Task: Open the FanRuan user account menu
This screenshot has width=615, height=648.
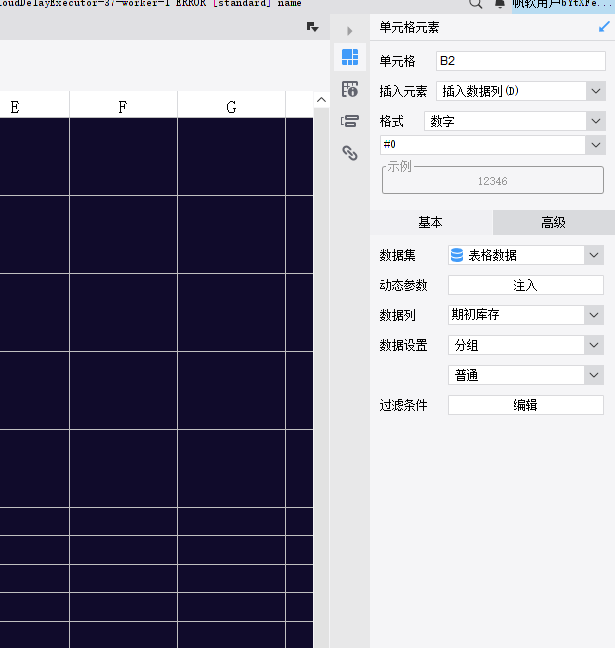Action: pyautogui.click(x=563, y=4)
